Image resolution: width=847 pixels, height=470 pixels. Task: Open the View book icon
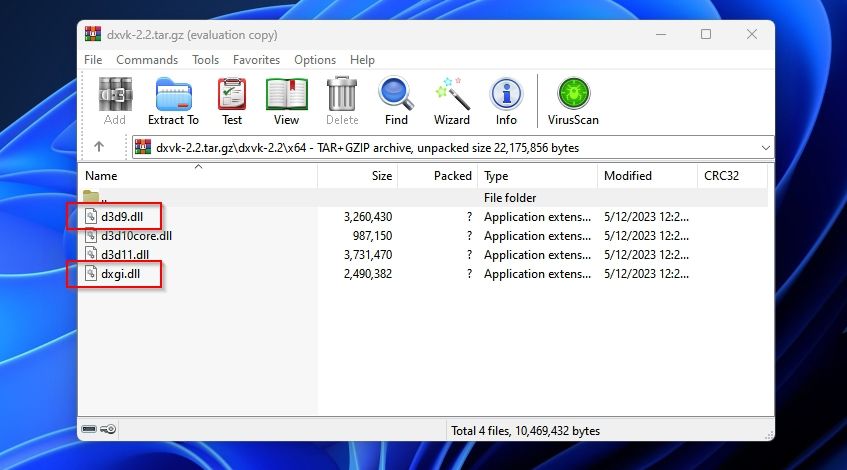[x=286, y=95]
